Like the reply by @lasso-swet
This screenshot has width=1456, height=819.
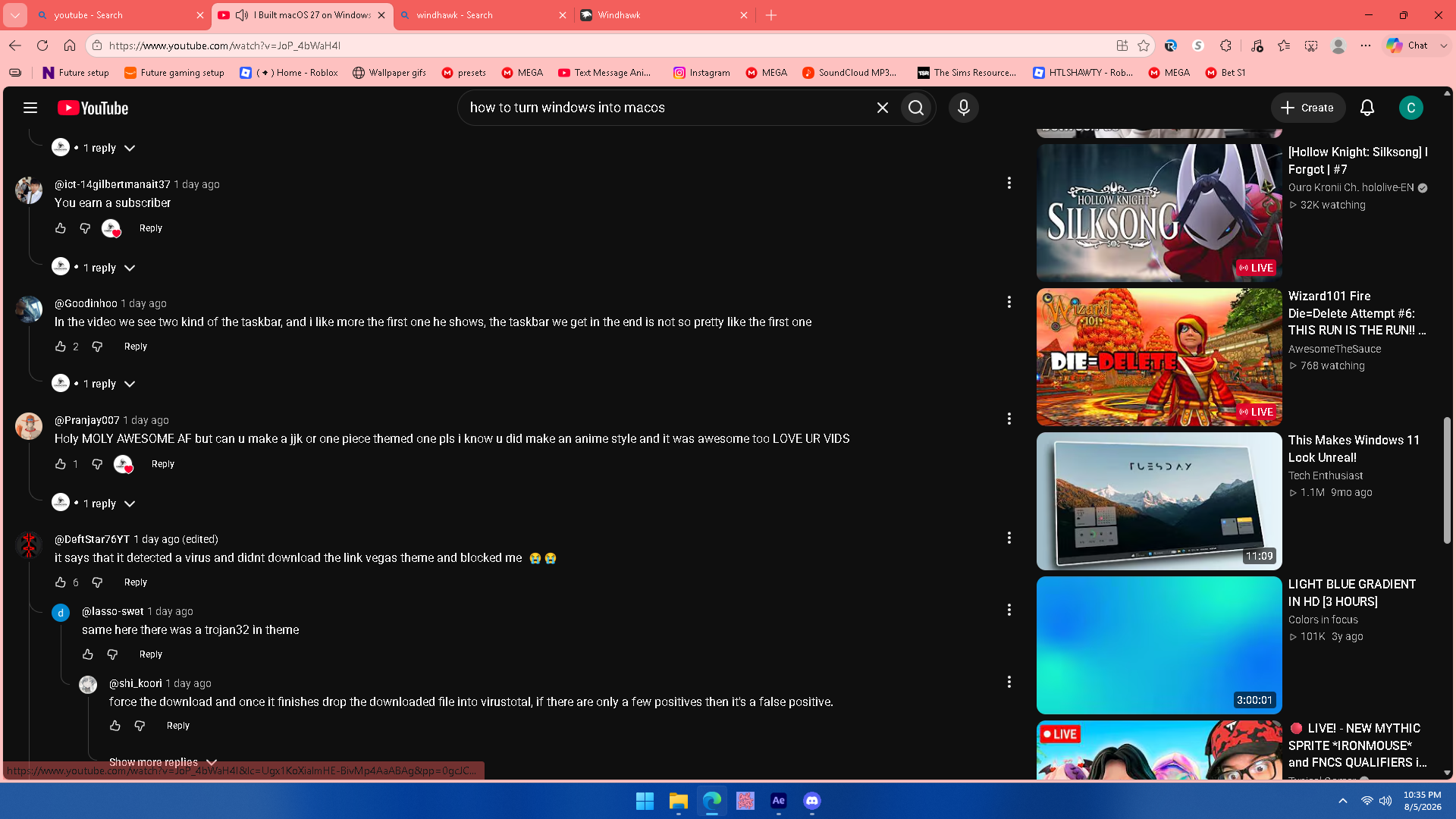pos(88,654)
